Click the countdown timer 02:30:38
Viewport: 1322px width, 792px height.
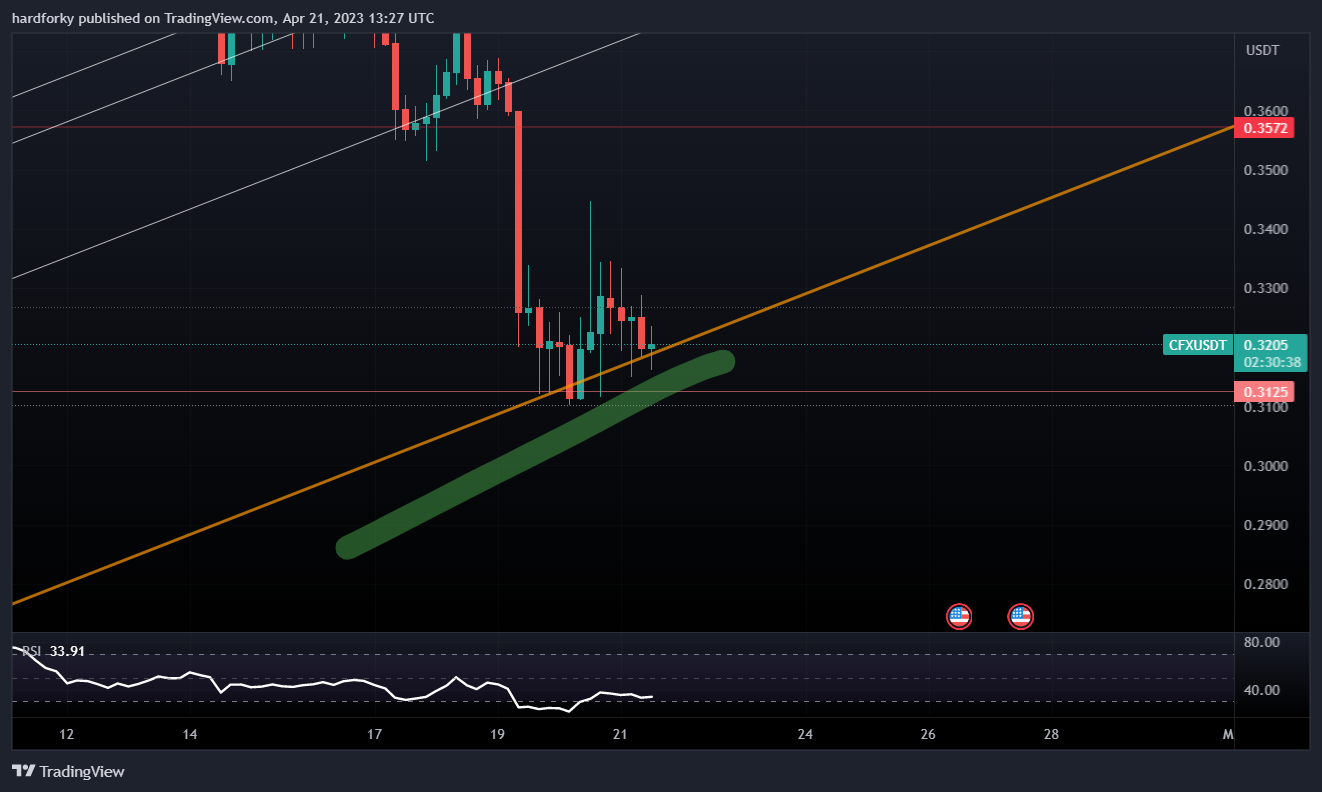pyautogui.click(x=1272, y=363)
